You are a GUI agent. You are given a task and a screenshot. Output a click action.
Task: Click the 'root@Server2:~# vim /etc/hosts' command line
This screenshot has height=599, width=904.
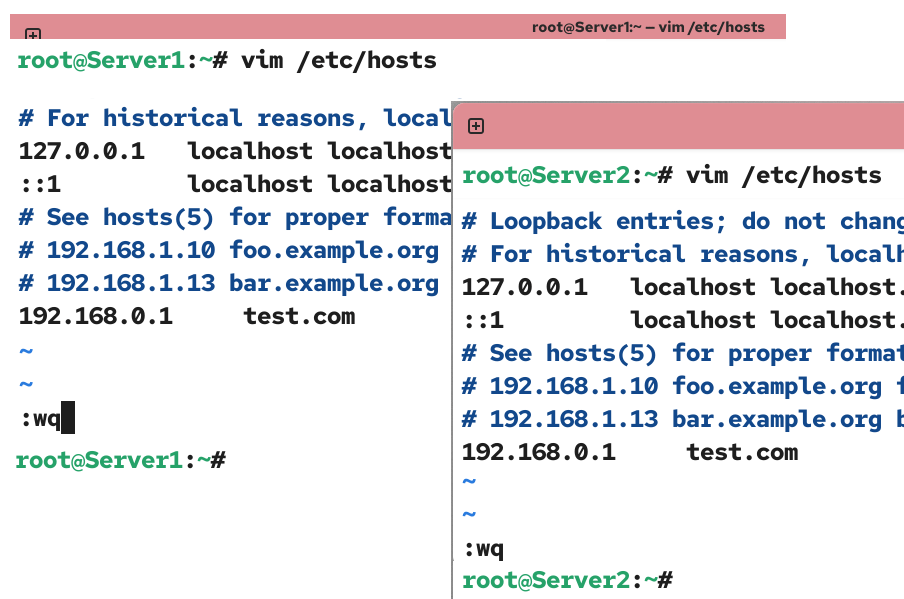pos(672,175)
